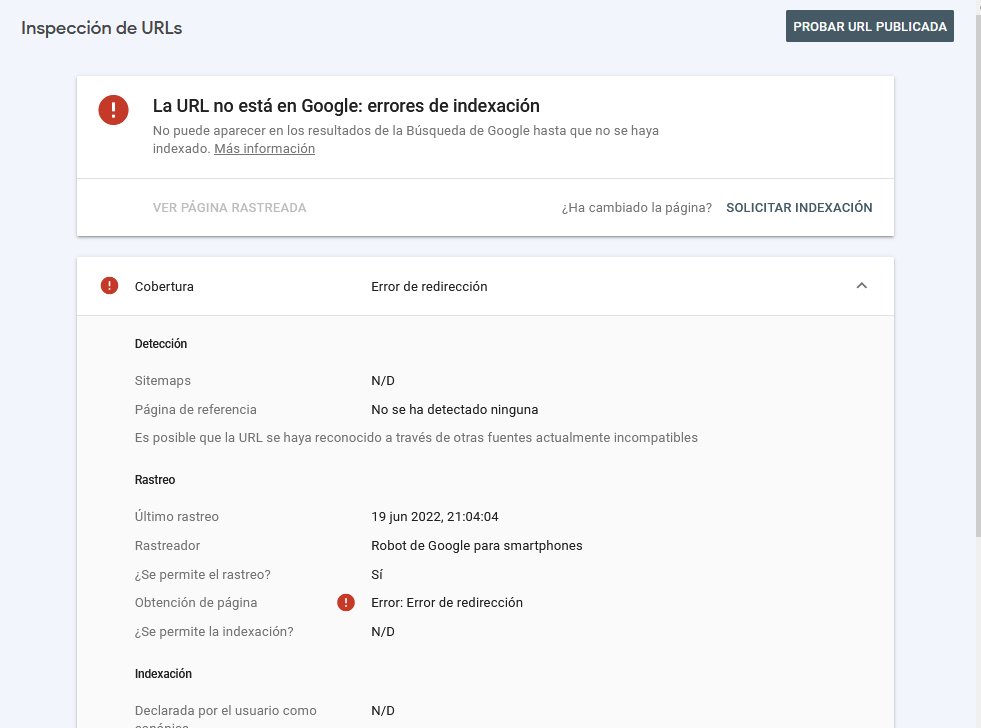Viewport: 981px width, 728px height.
Task: Select the Inspección de URLs heading
Action: tap(101, 28)
